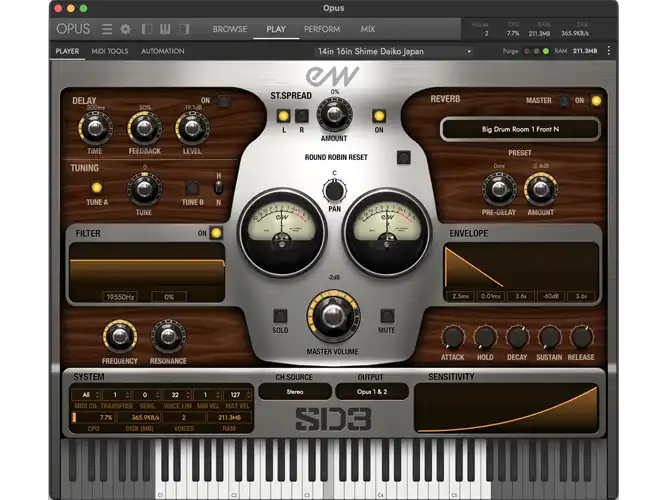This screenshot has width=667, height=500.
Task: Toggle the Reverb ON light
Action: coord(596,101)
